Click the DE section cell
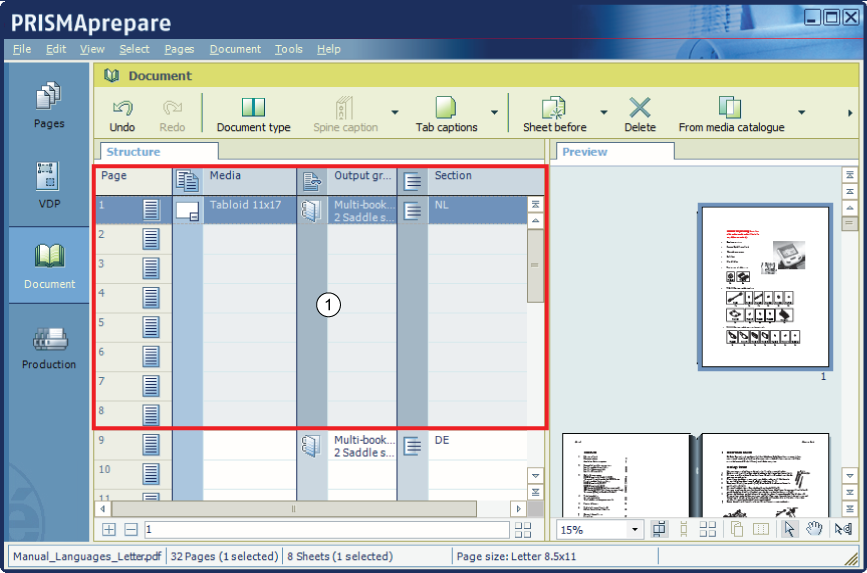 [478, 445]
